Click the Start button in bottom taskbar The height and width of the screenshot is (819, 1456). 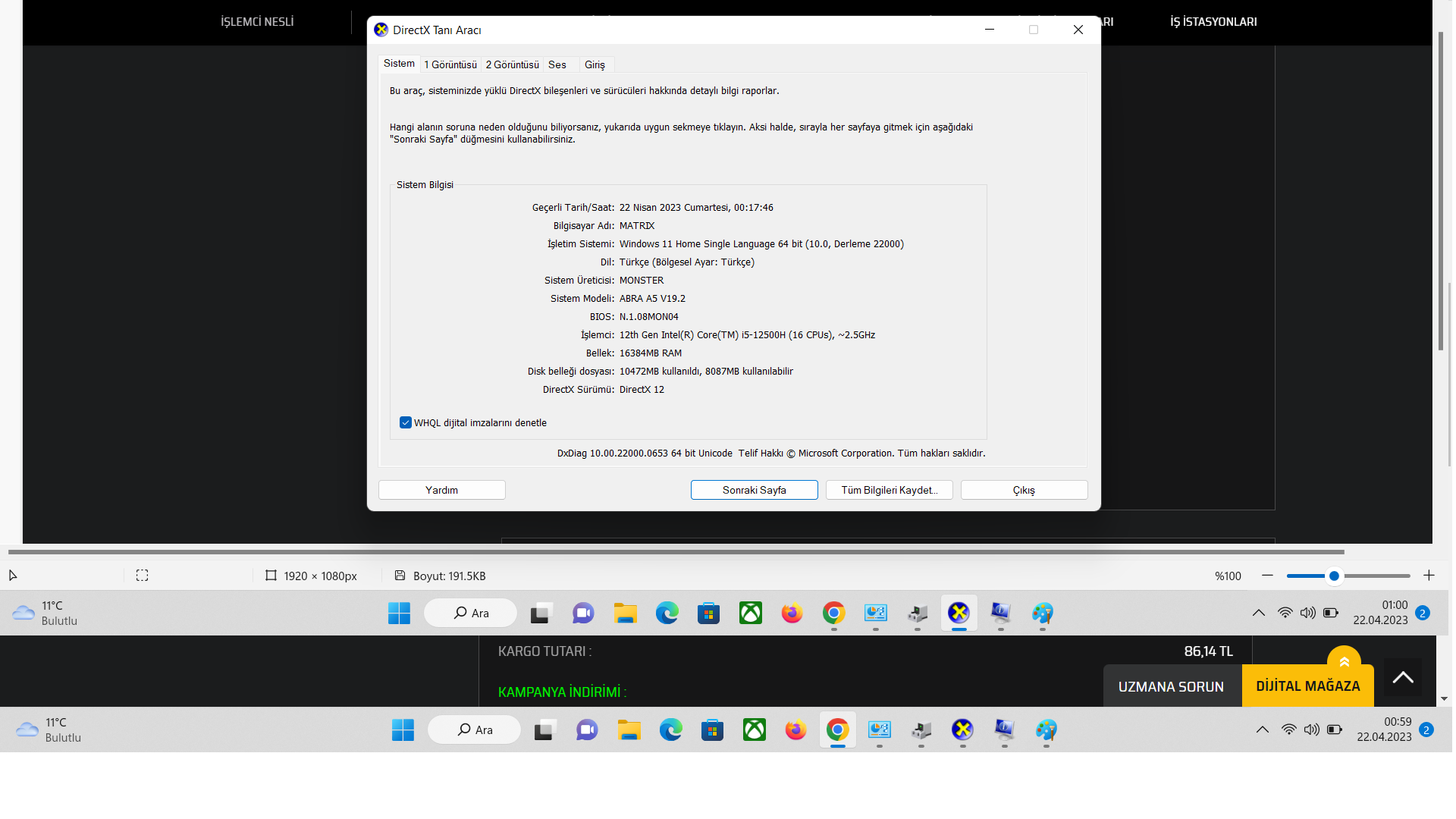(x=403, y=730)
